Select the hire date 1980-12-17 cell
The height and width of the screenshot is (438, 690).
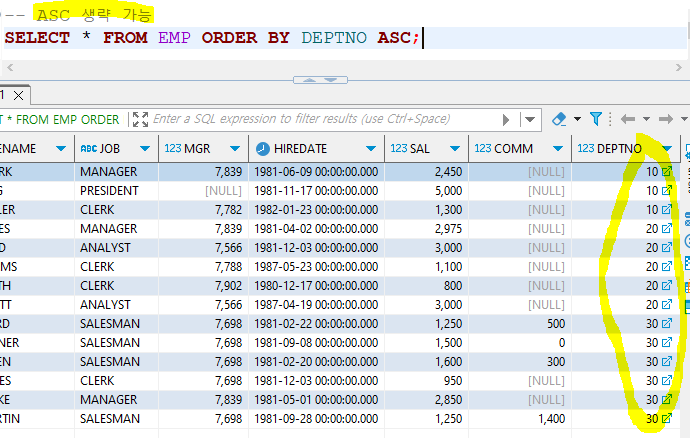click(x=316, y=286)
